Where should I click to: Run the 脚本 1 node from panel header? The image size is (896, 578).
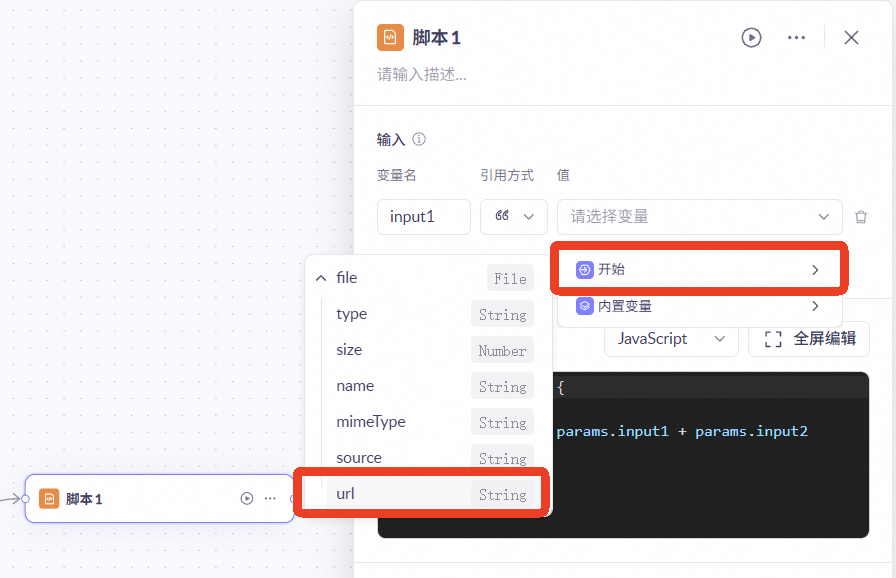751,38
